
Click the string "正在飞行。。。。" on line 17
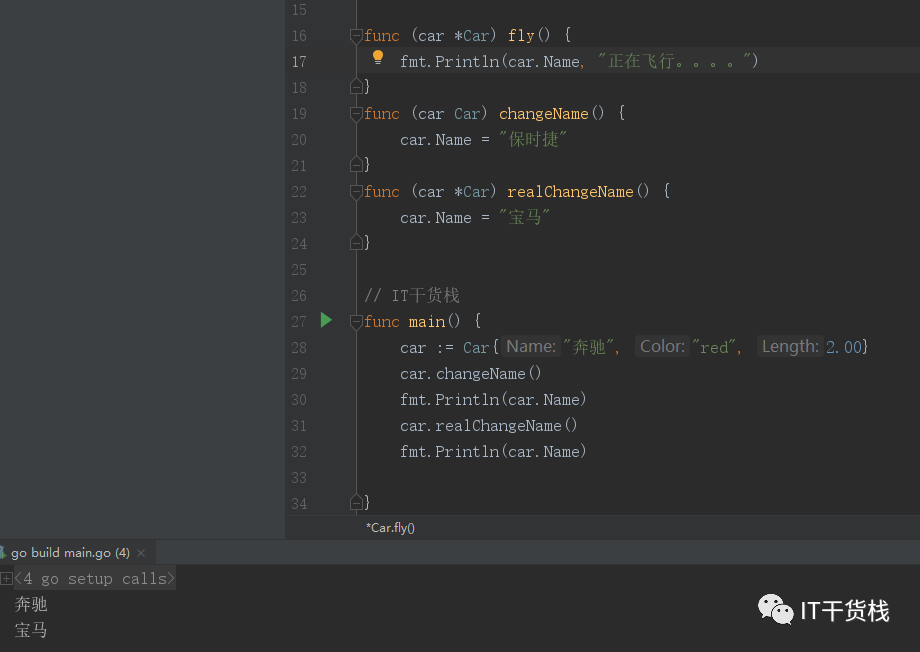click(x=674, y=61)
